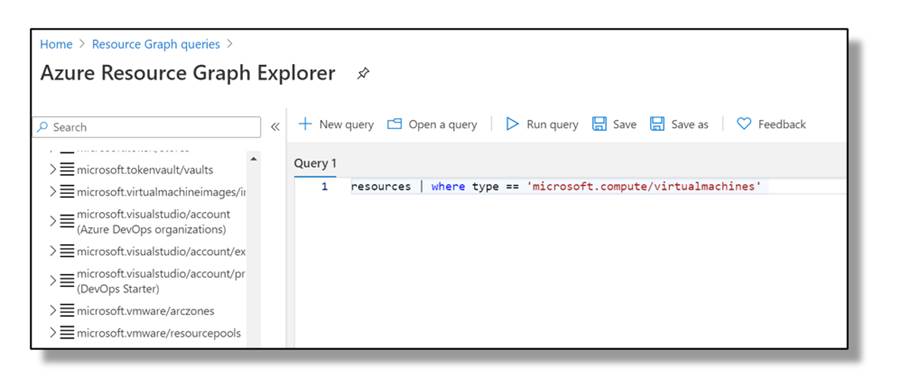Expand microsoft.tokenvault/vaults tree node
The height and width of the screenshot is (386, 902).
[53, 170]
